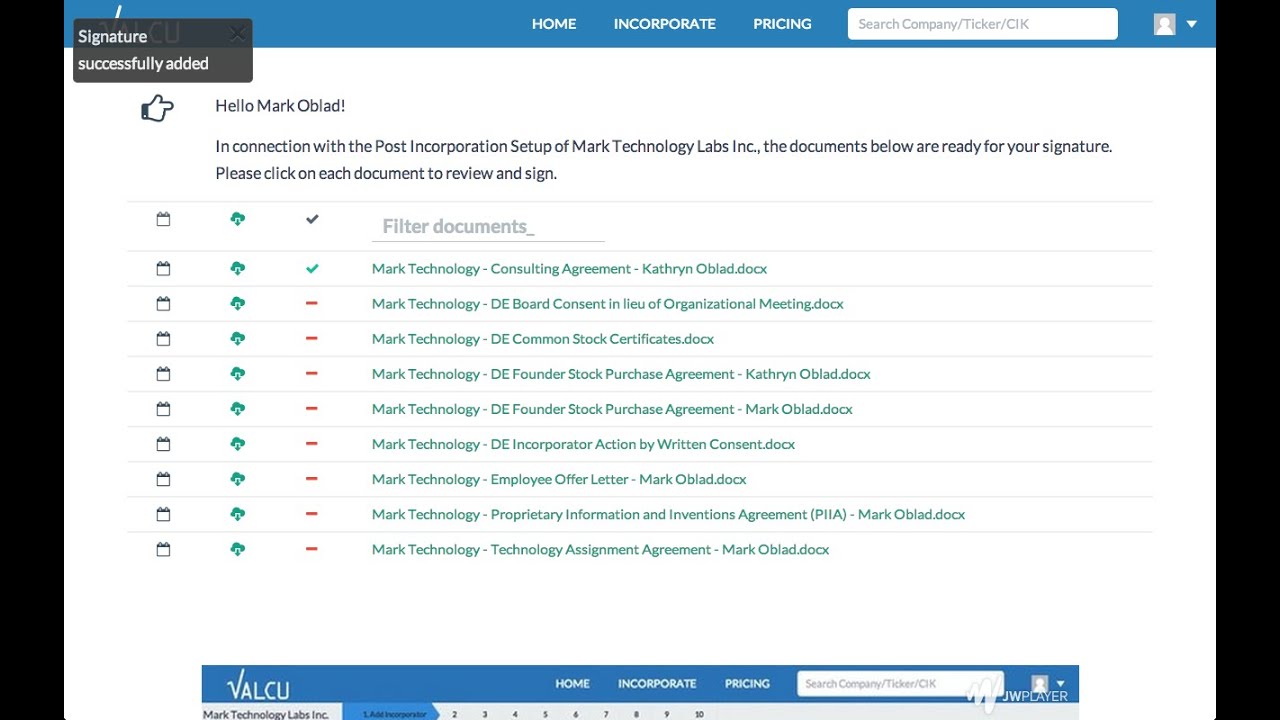Click calendar icon for PIIA row
The image size is (1280, 720).
pos(164,514)
